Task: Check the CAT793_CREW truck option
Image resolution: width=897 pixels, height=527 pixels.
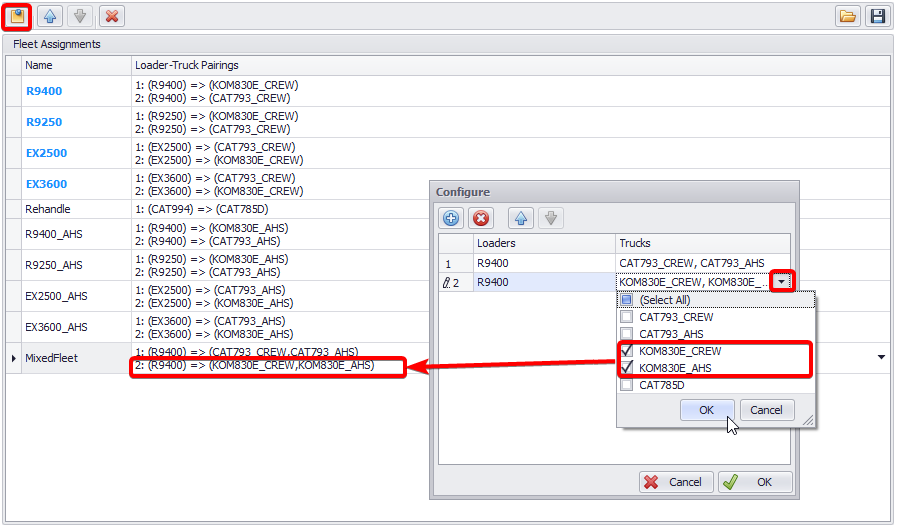Action: (627, 317)
